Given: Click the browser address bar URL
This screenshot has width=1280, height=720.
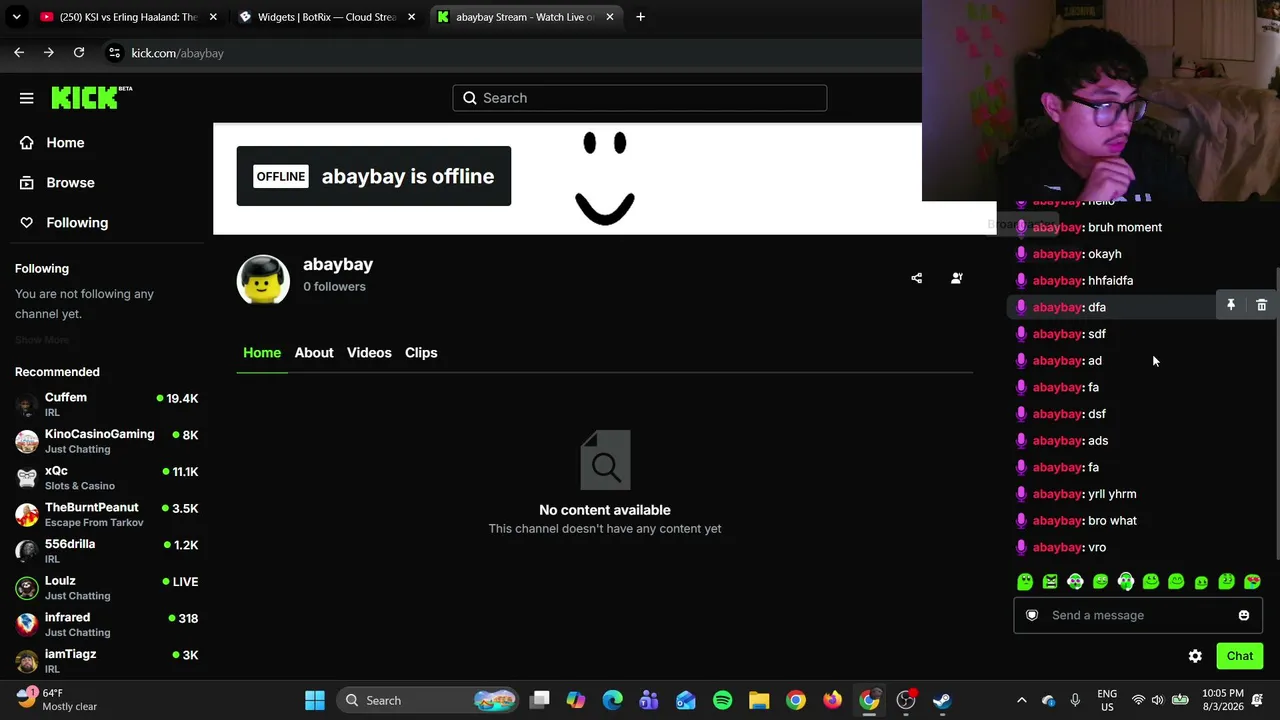Looking at the screenshot, I should coord(177,53).
